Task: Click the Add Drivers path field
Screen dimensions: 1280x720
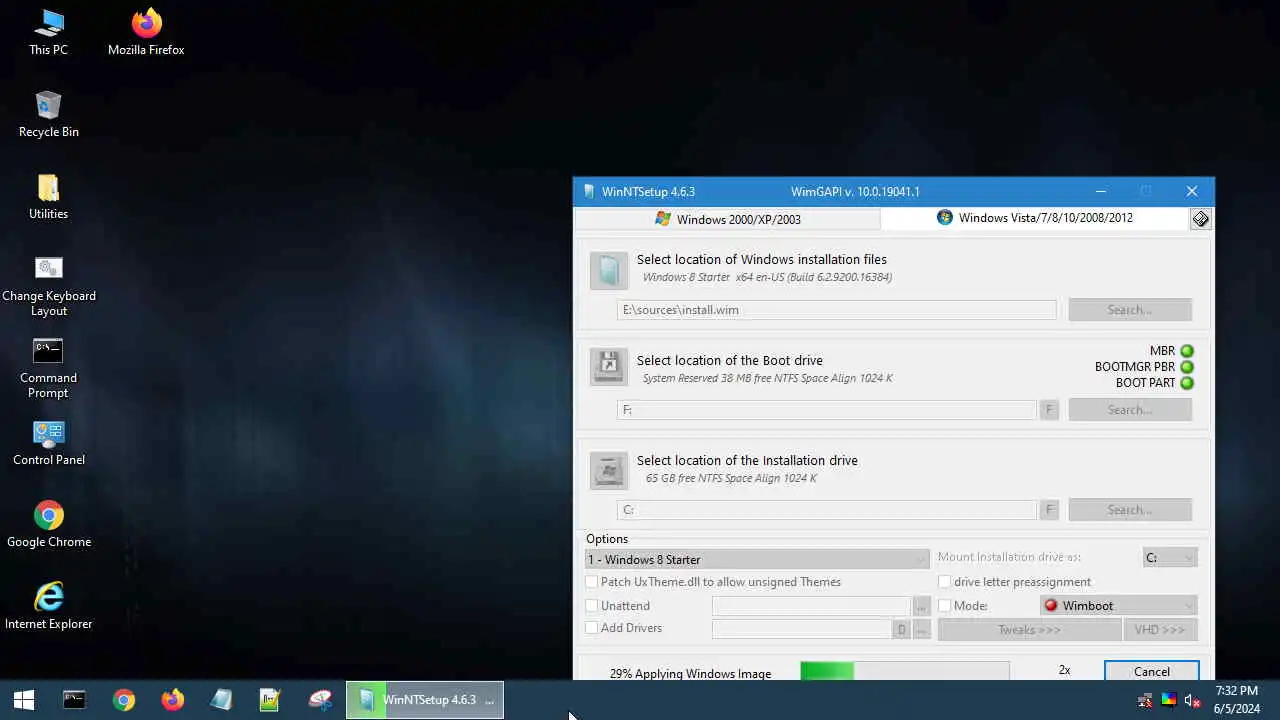Action: click(801, 630)
